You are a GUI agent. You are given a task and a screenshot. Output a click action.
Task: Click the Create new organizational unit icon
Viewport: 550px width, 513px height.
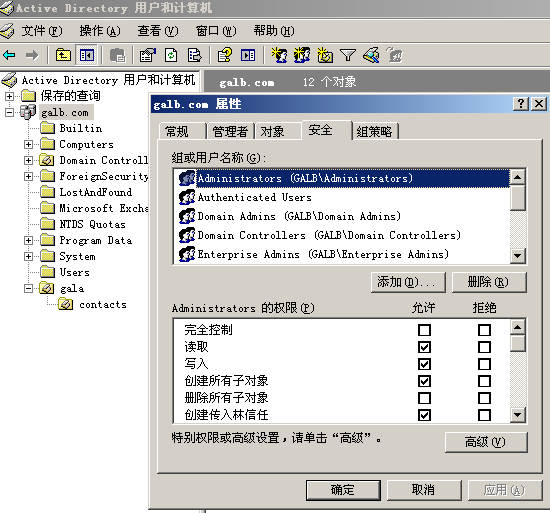coord(325,55)
